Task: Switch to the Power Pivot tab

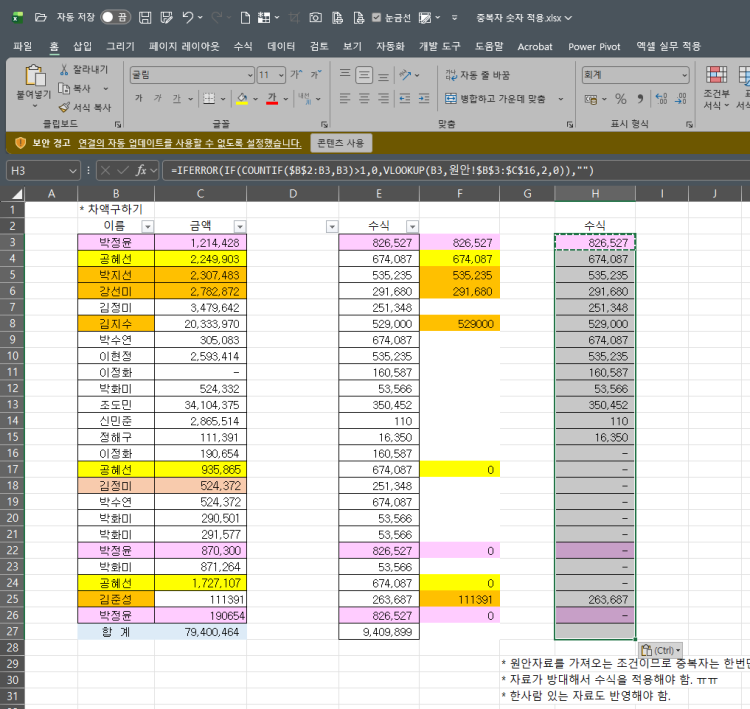Action: [x=595, y=46]
